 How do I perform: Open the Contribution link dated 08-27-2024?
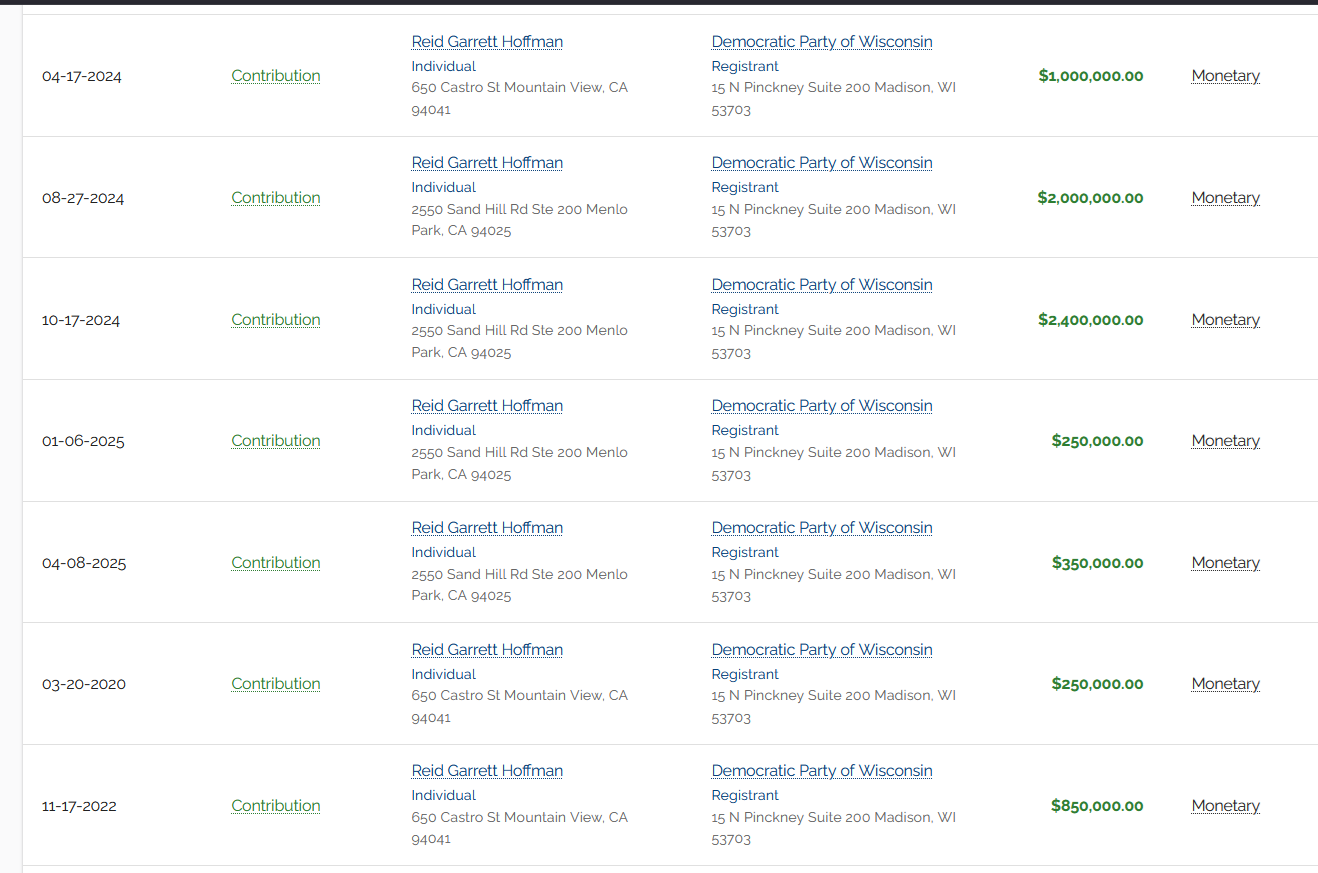pyautogui.click(x=276, y=198)
